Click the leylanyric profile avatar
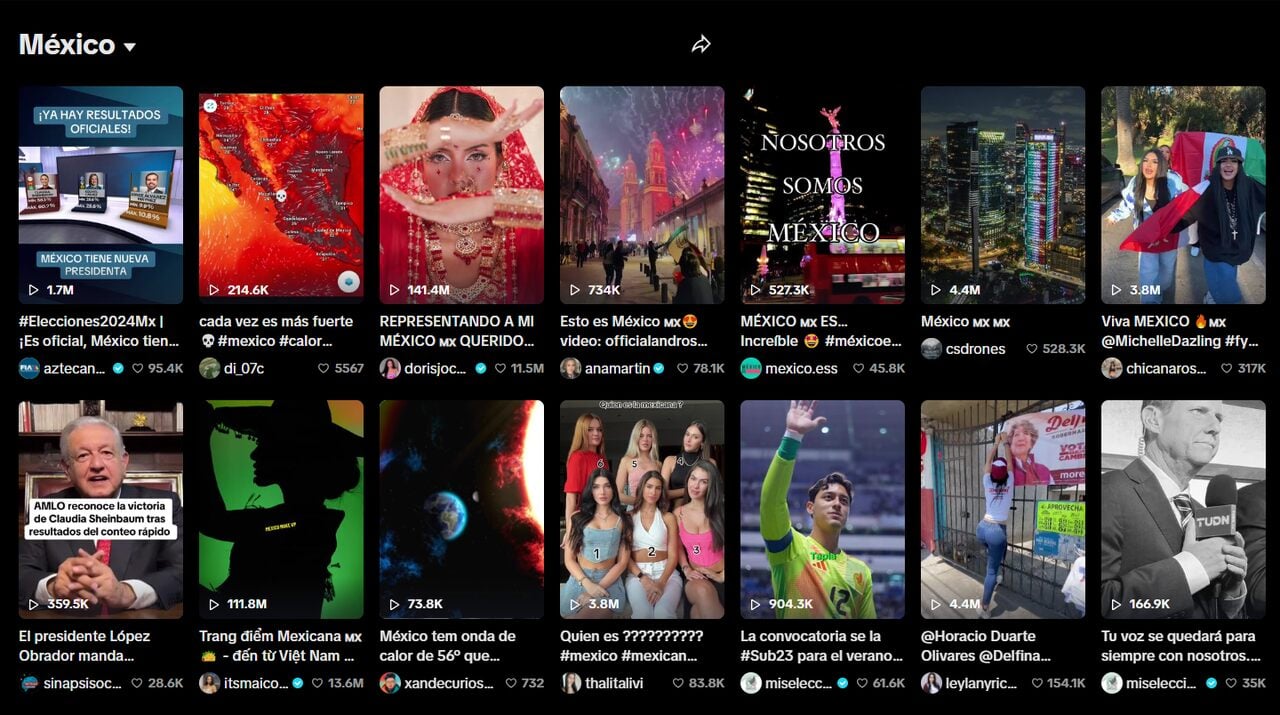1280x715 pixels. [x=931, y=683]
